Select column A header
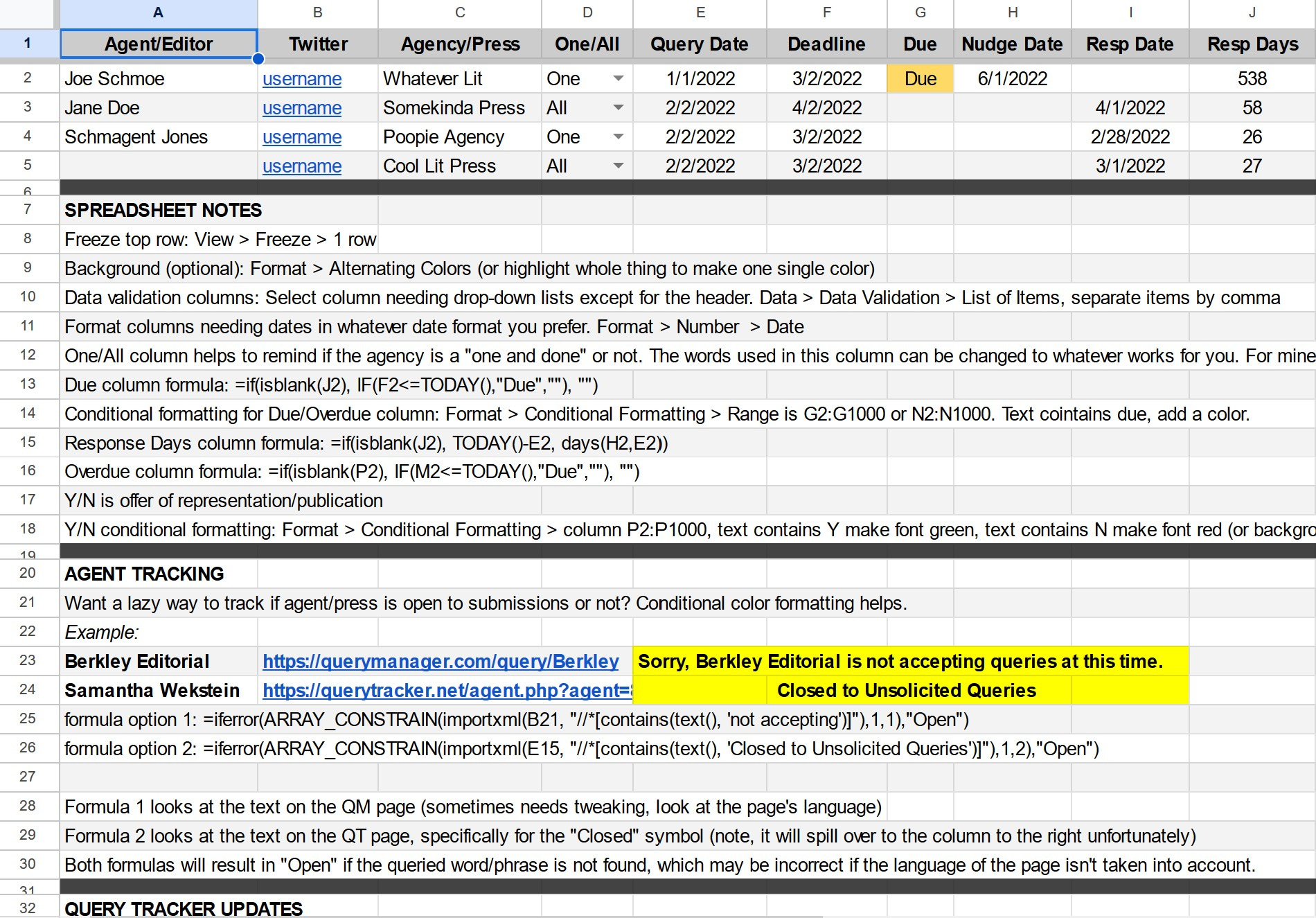The height and width of the screenshot is (918, 1316). (159, 12)
